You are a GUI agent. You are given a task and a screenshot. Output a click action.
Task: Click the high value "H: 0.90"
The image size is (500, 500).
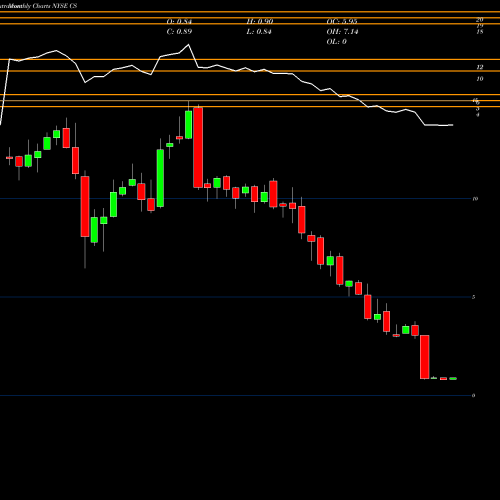[260, 22]
